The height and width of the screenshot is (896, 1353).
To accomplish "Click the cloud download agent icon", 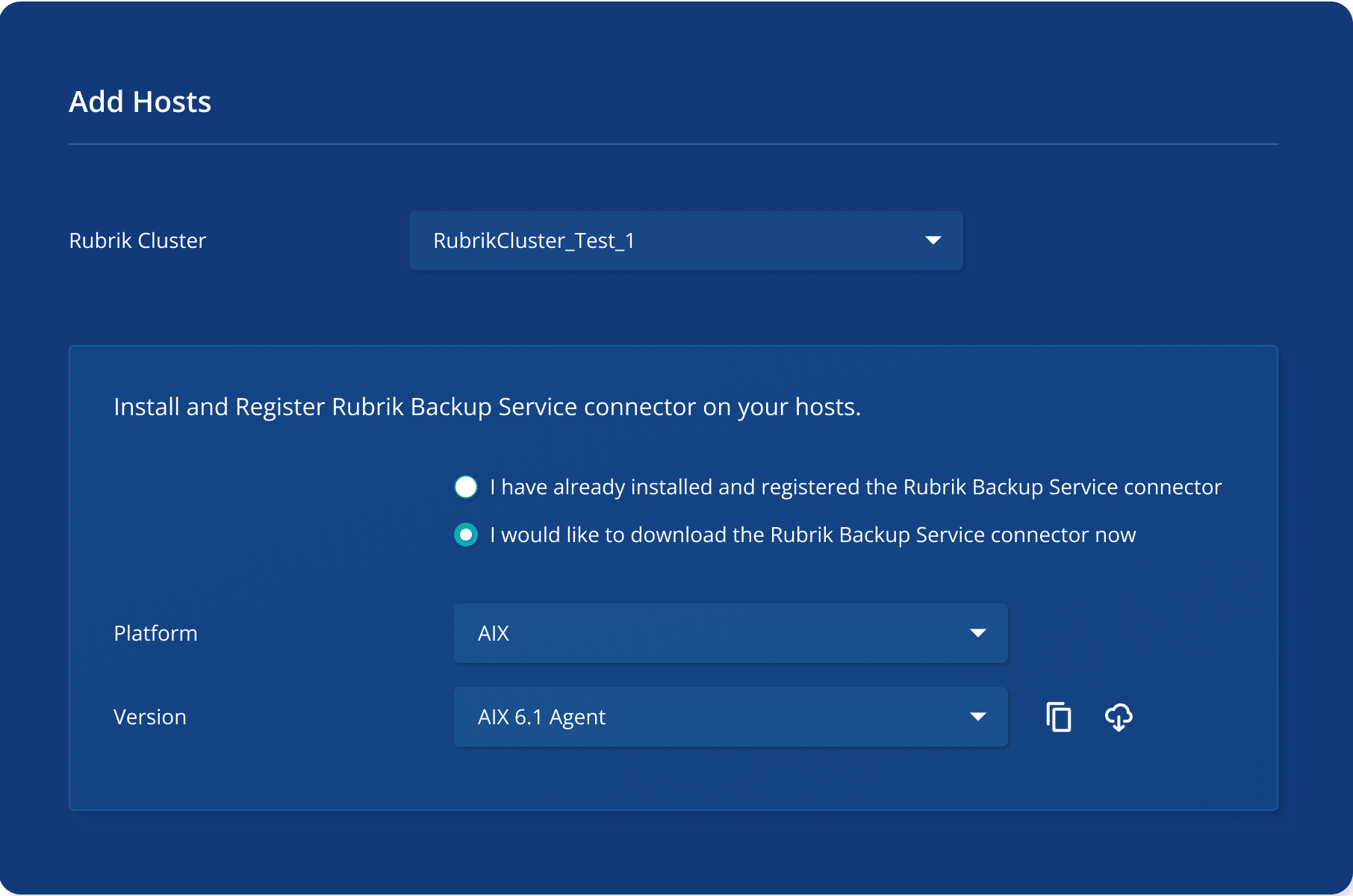I will point(1119,717).
